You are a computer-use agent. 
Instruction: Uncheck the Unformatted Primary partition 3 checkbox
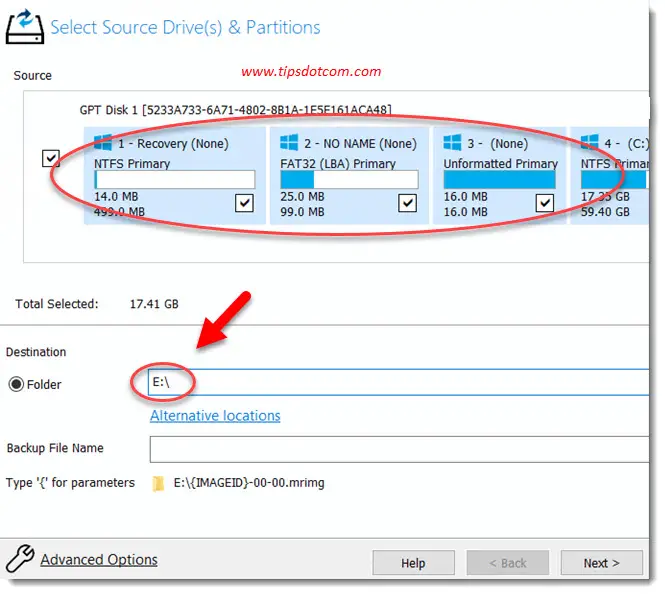pos(544,203)
